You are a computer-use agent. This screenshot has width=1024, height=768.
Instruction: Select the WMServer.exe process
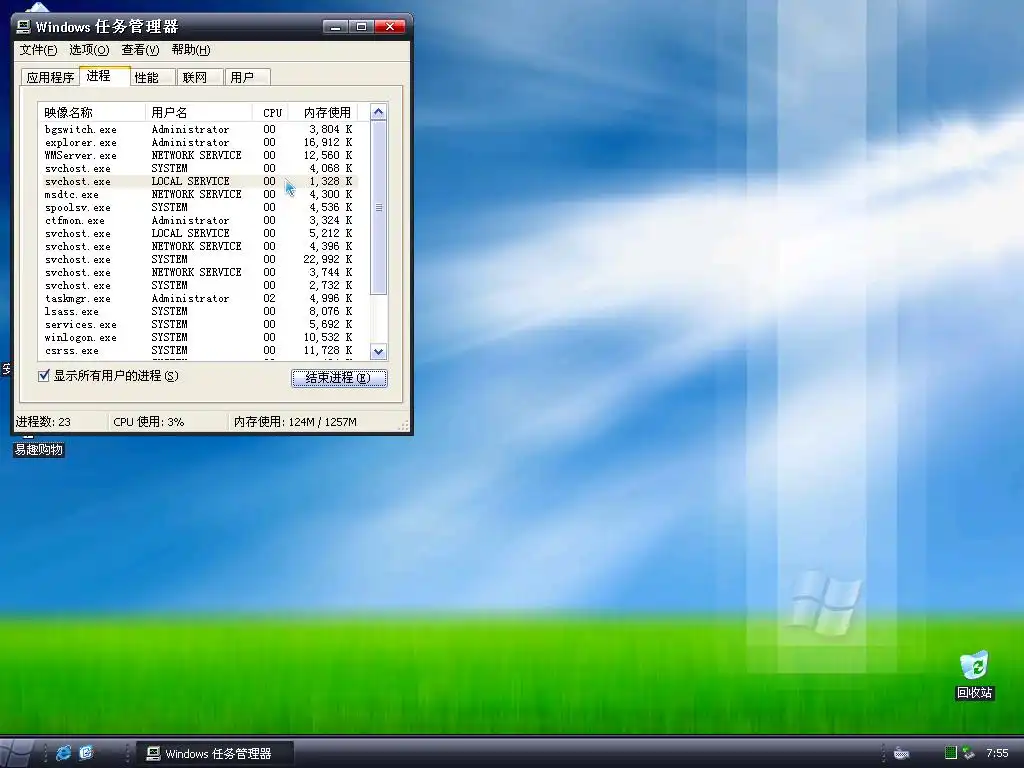point(199,155)
